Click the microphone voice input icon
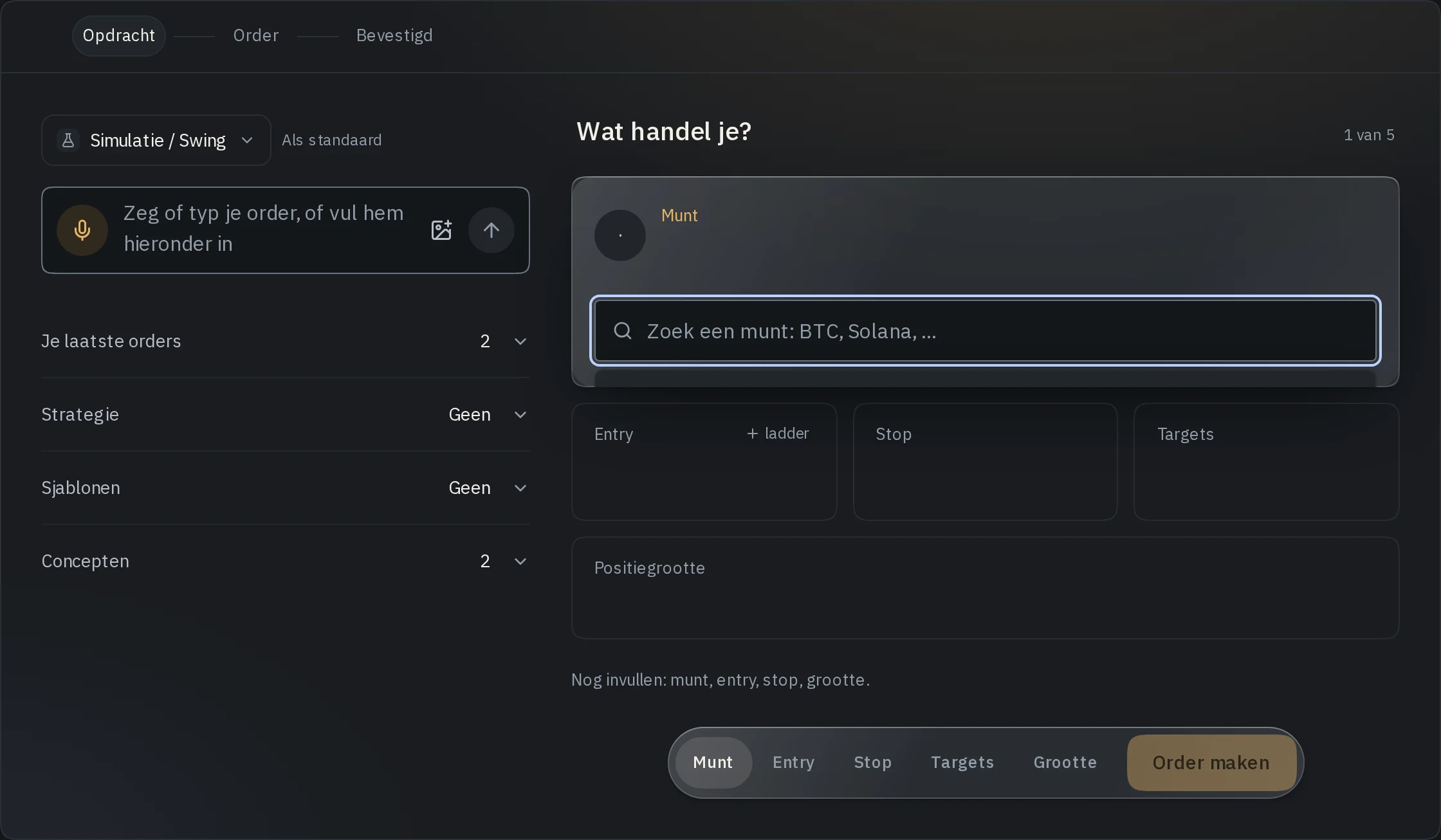The width and height of the screenshot is (1441, 840). (x=82, y=230)
